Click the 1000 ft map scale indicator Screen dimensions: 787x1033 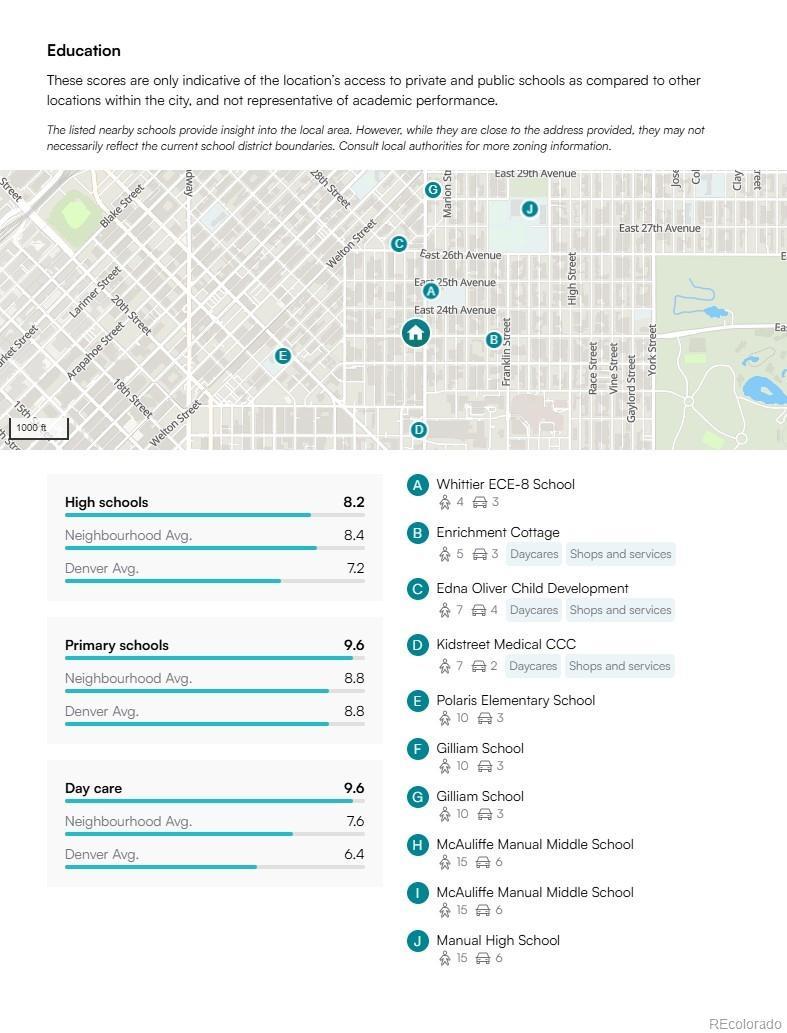pyautogui.click(x=40, y=429)
